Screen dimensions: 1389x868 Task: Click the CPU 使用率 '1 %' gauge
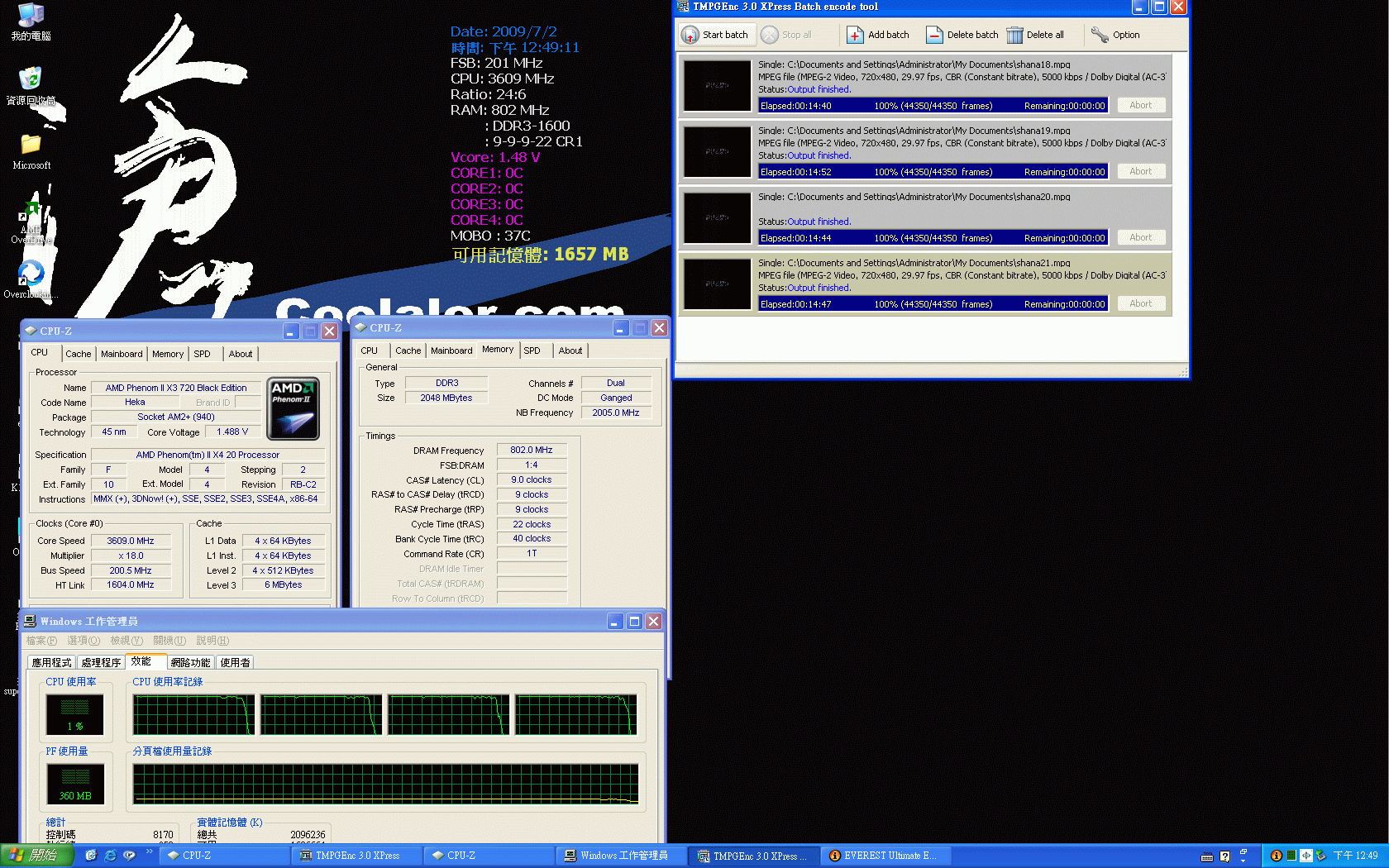pos(75,715)
